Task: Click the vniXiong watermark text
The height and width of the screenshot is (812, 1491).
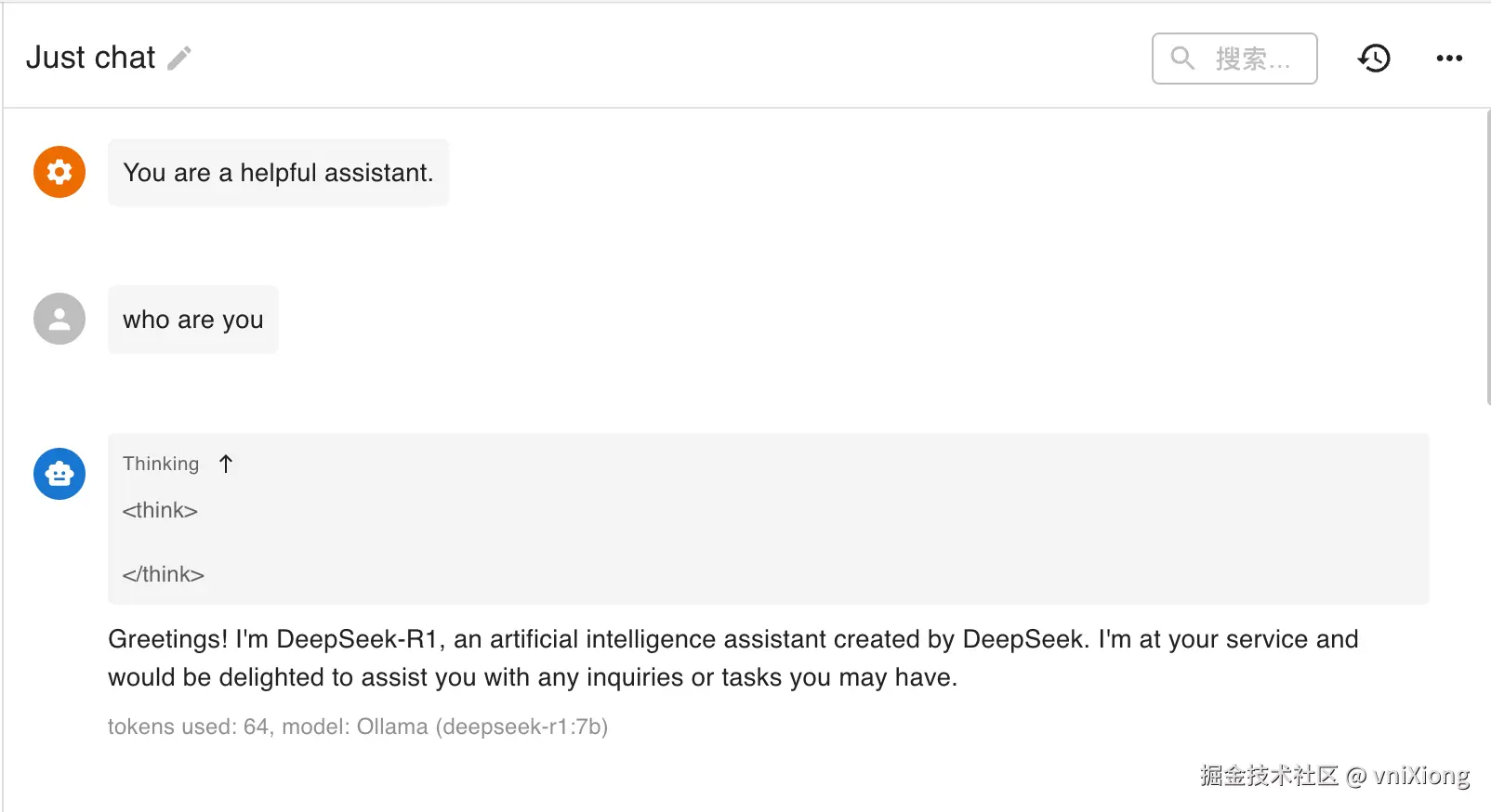Action: pyautogui.click(x=1420, y=775)
